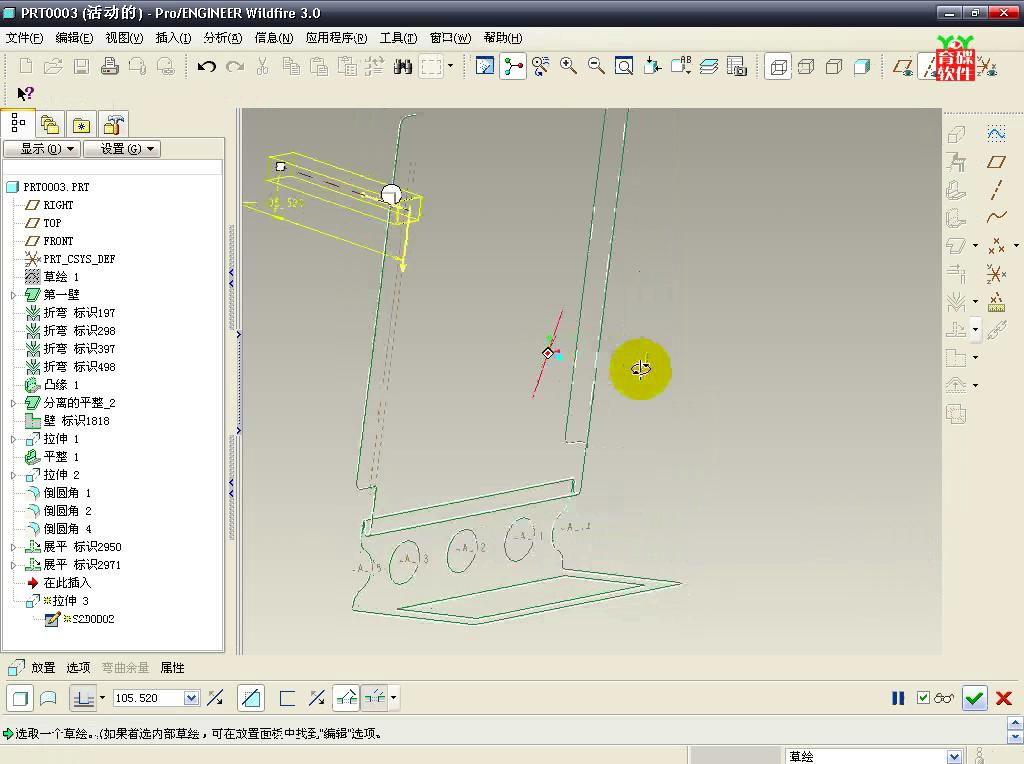Expand the 拉伸 1 tree node
The image size is (1024, 764).
14,439
